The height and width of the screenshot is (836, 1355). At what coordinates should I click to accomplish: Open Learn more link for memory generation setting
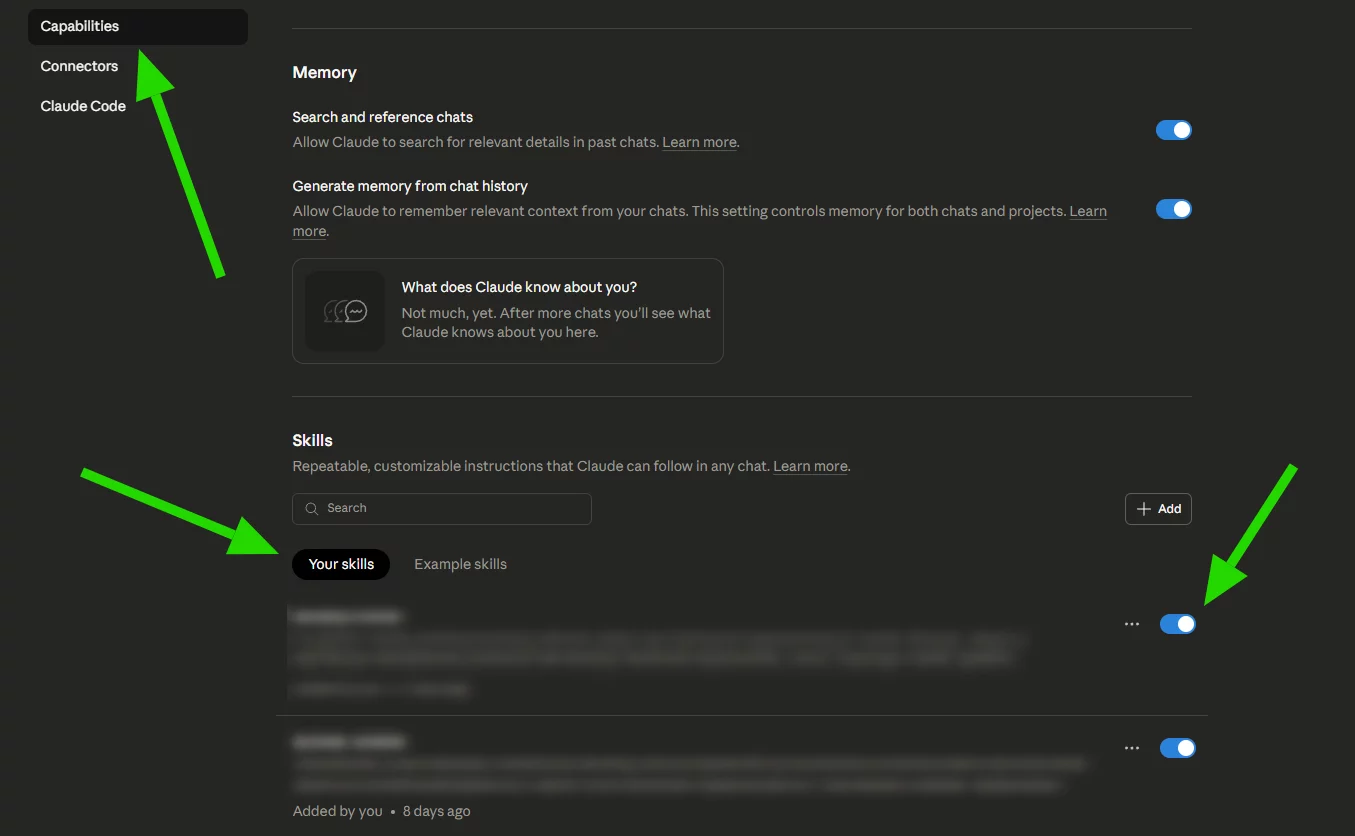pyautogui.click(x=1087, y=211)
